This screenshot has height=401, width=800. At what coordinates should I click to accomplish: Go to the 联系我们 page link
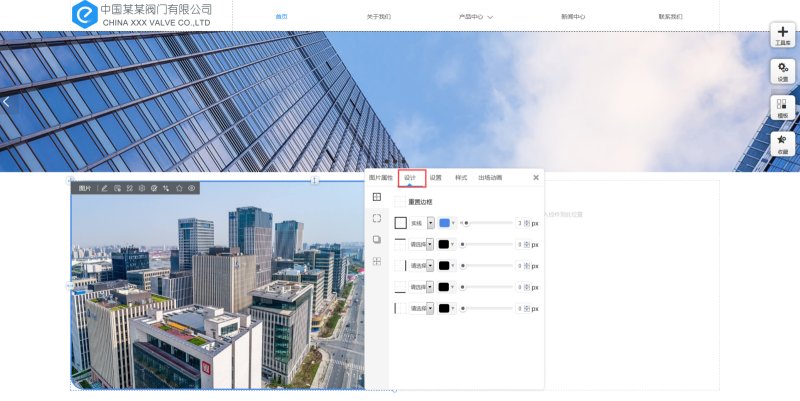(670, 17)
